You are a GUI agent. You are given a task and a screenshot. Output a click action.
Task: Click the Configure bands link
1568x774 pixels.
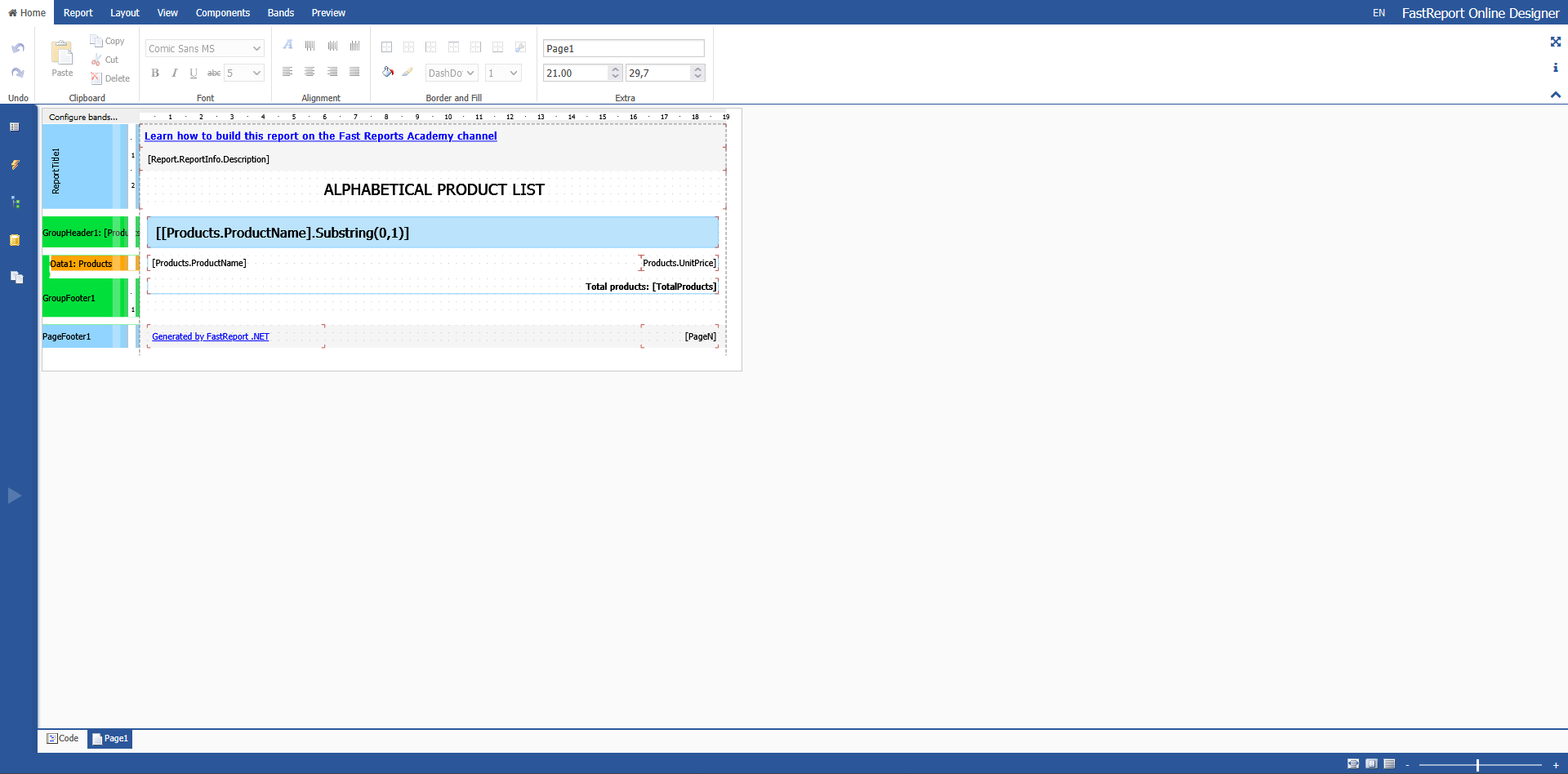tap(82, 117)
